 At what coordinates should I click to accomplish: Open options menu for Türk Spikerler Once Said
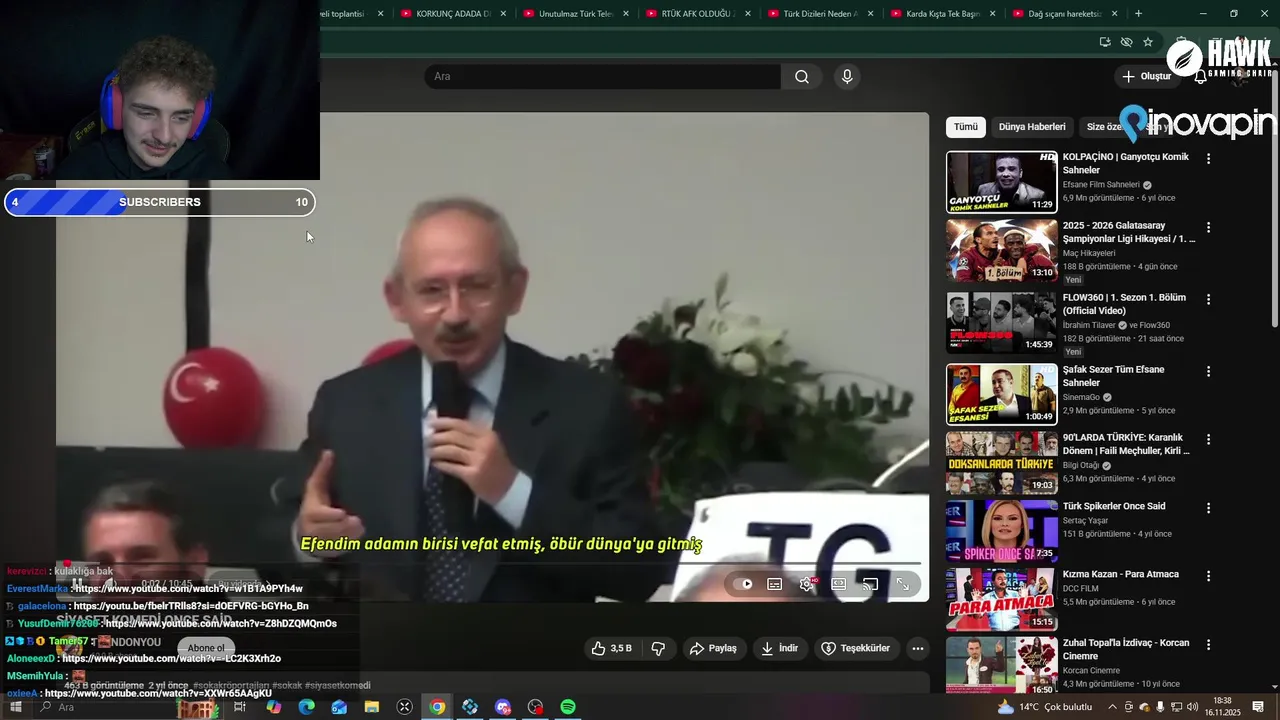pos(1208,508)
